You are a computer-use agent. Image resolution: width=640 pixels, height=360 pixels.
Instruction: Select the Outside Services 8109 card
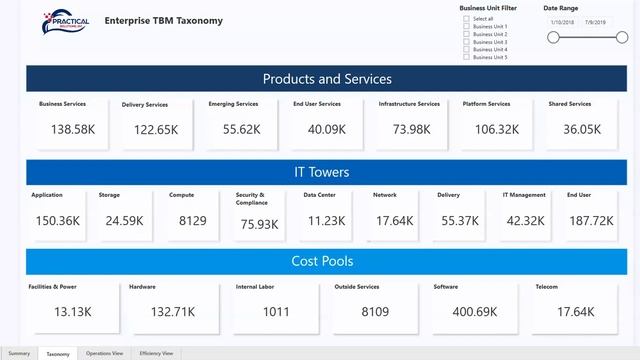(375, 308)
